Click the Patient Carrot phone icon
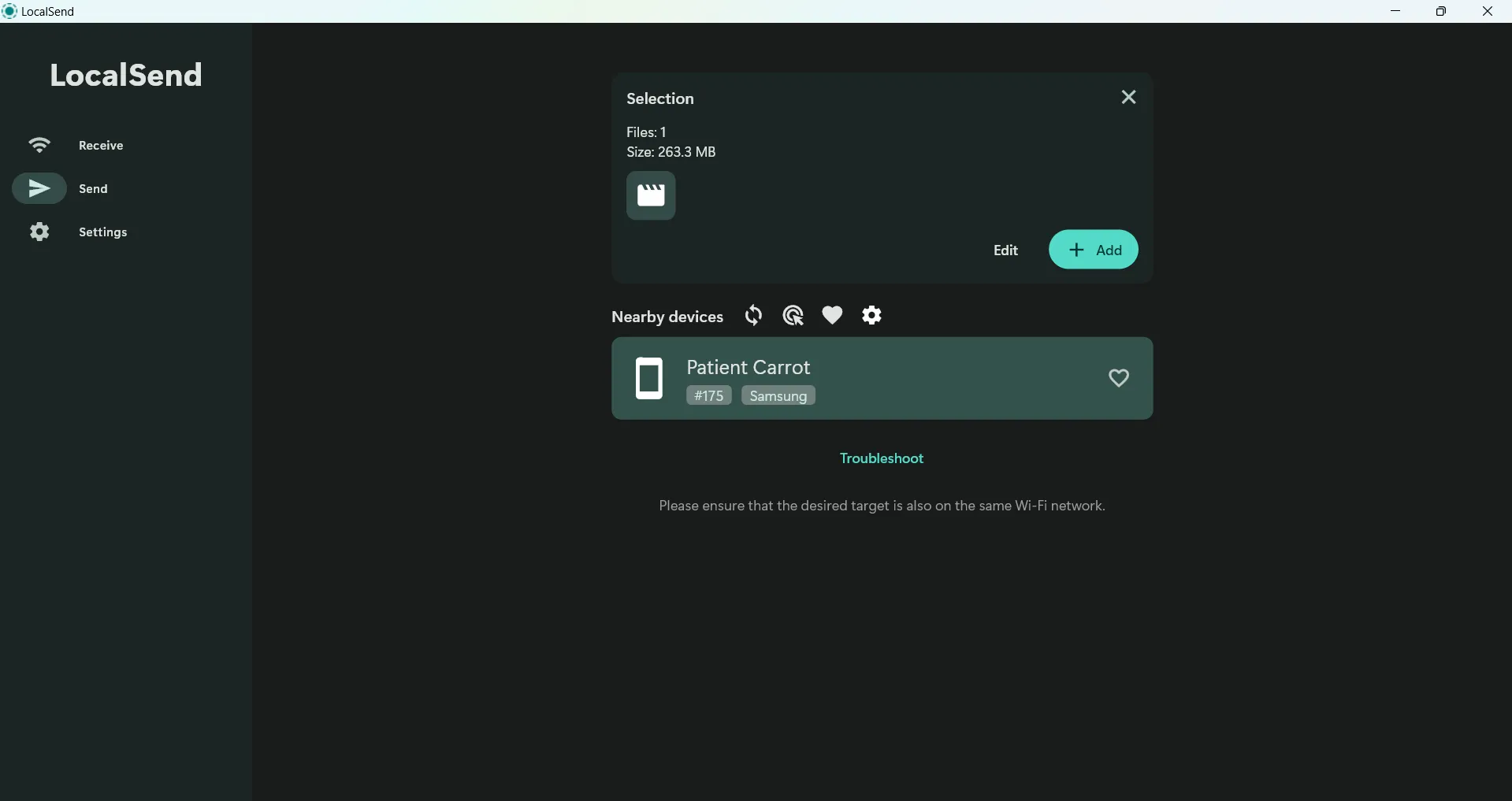 [649, 378]
